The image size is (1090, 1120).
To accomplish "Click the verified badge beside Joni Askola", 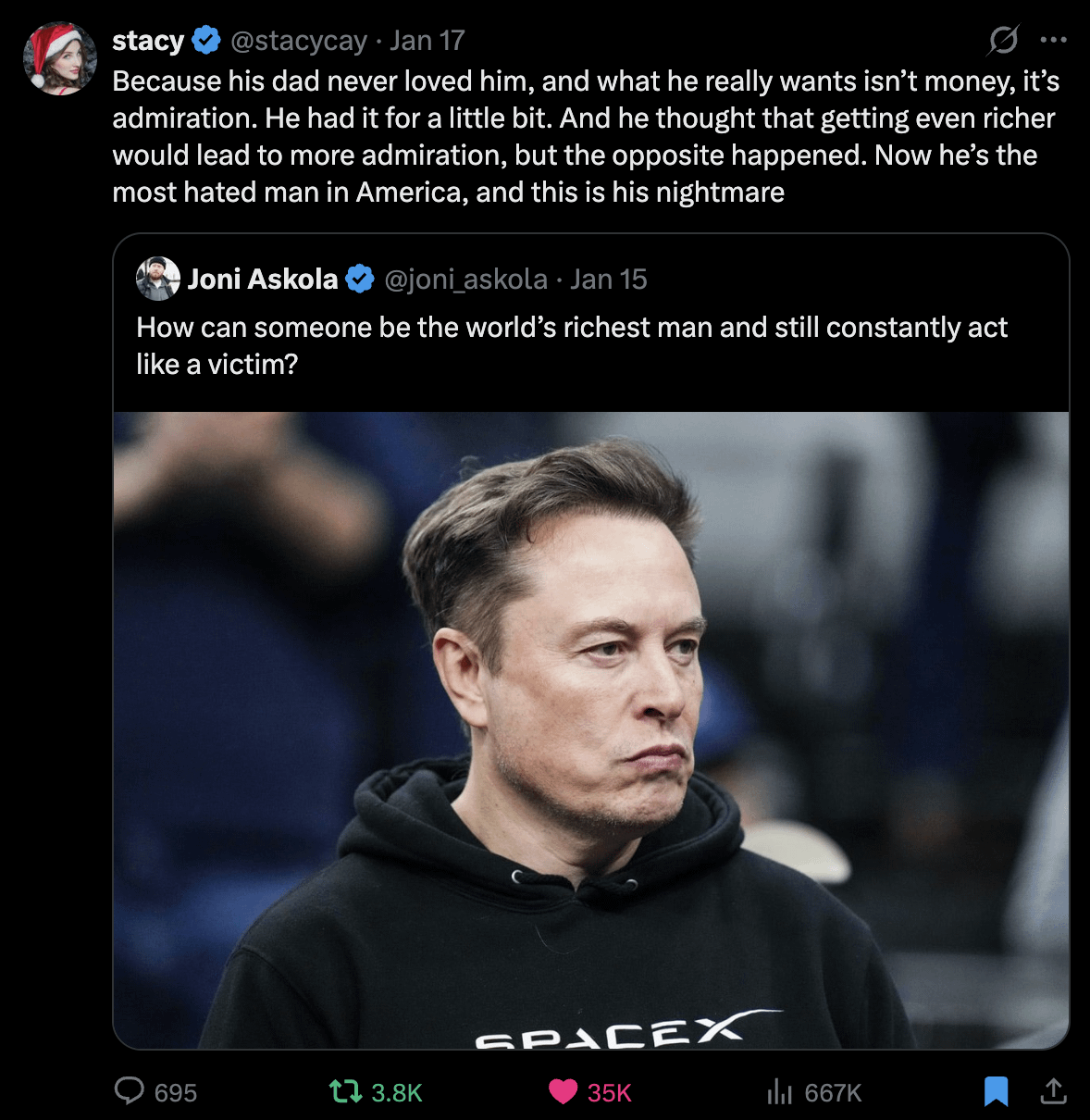I will click(359, 279).
